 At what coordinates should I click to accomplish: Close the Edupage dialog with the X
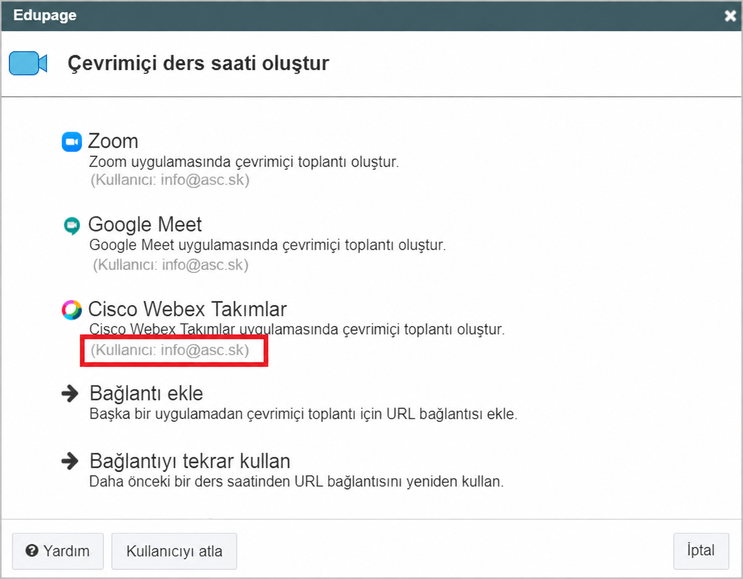(x=730, y=16)
